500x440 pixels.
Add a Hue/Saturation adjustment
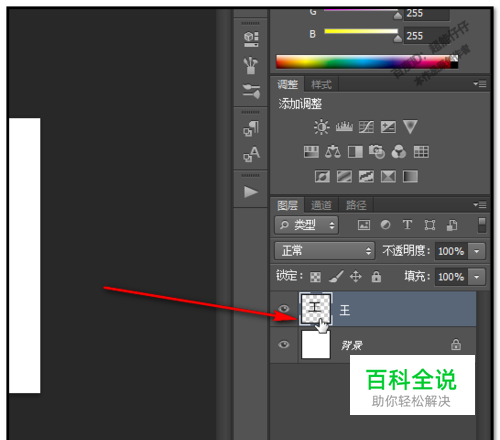tap(311, 152)
